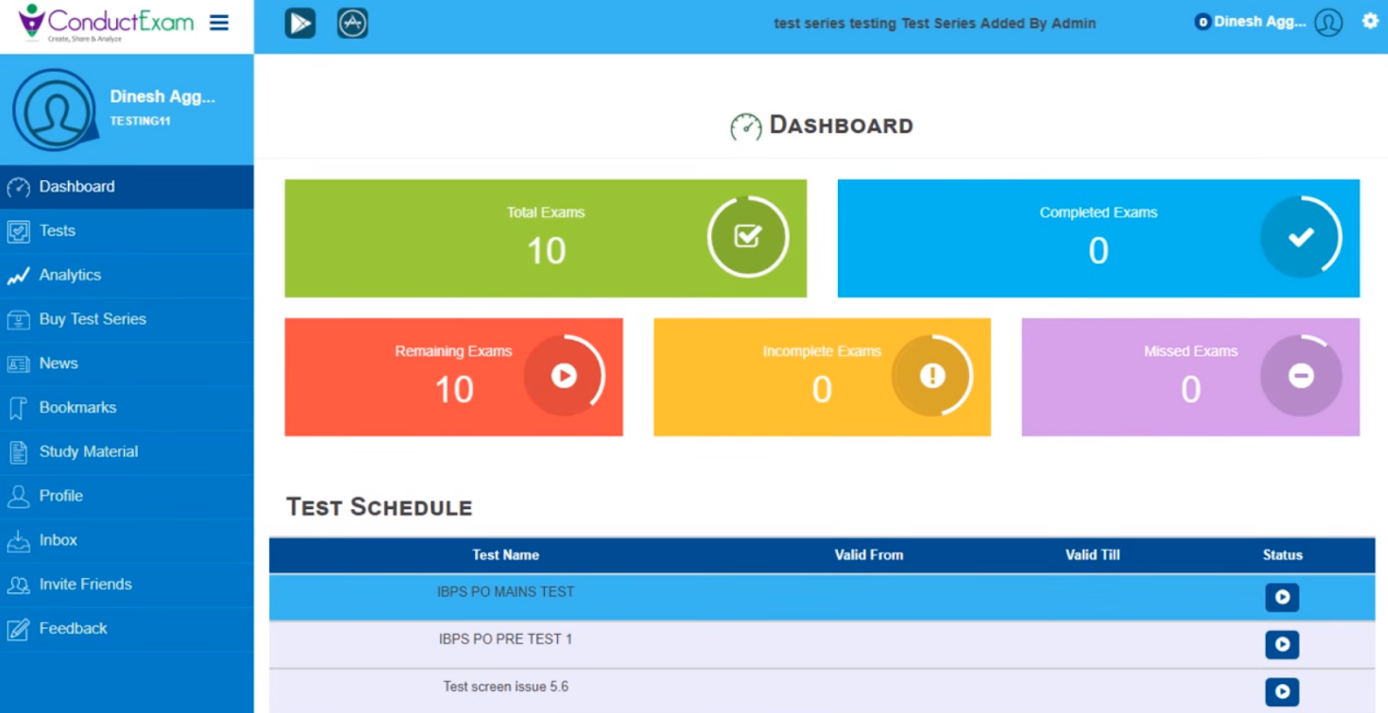Image resolution: width=1388 pixels, height=713 pixels.
Task: Click the Remaining Exams play icon
Action: (x=564, y=376)
